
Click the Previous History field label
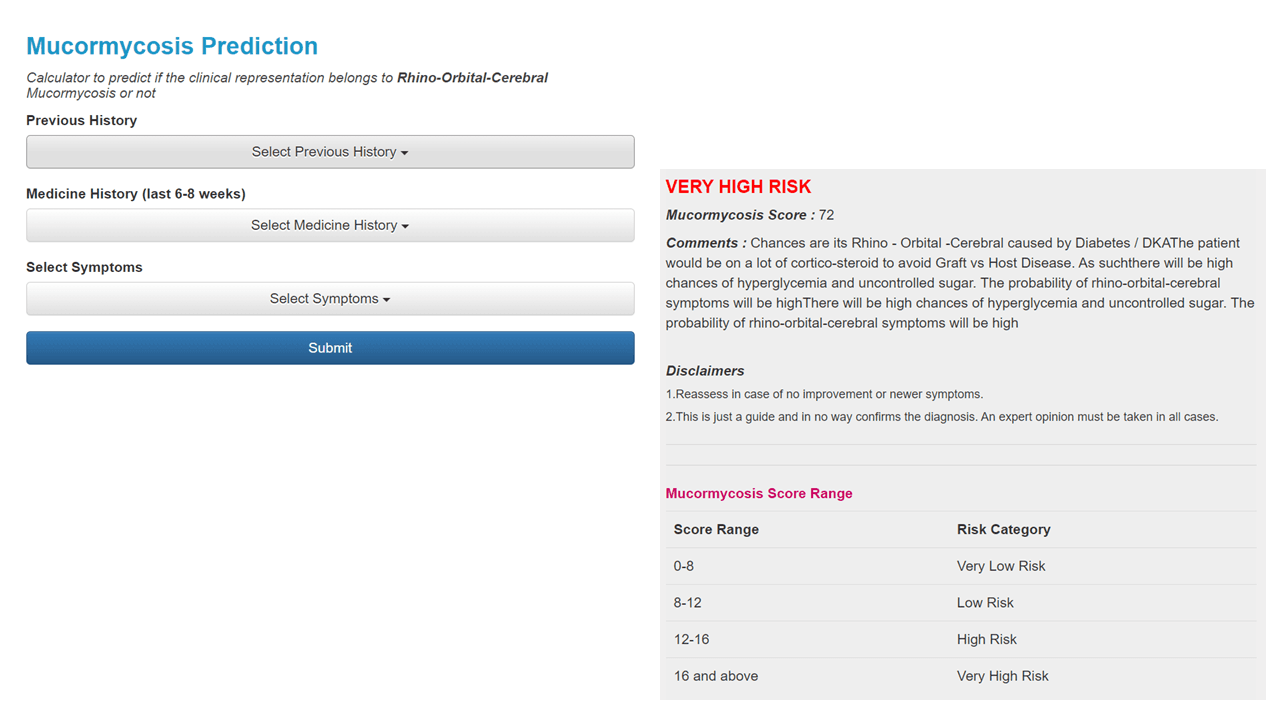[82, 120]
